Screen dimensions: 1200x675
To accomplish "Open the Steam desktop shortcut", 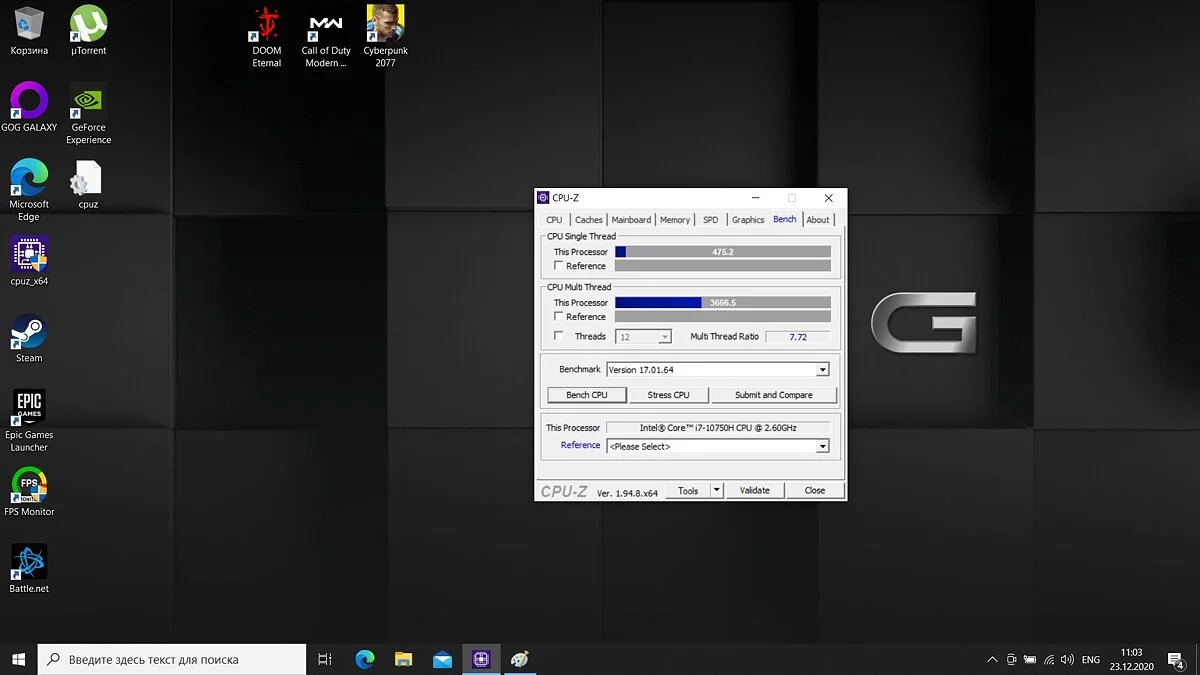I will point(29,333).
